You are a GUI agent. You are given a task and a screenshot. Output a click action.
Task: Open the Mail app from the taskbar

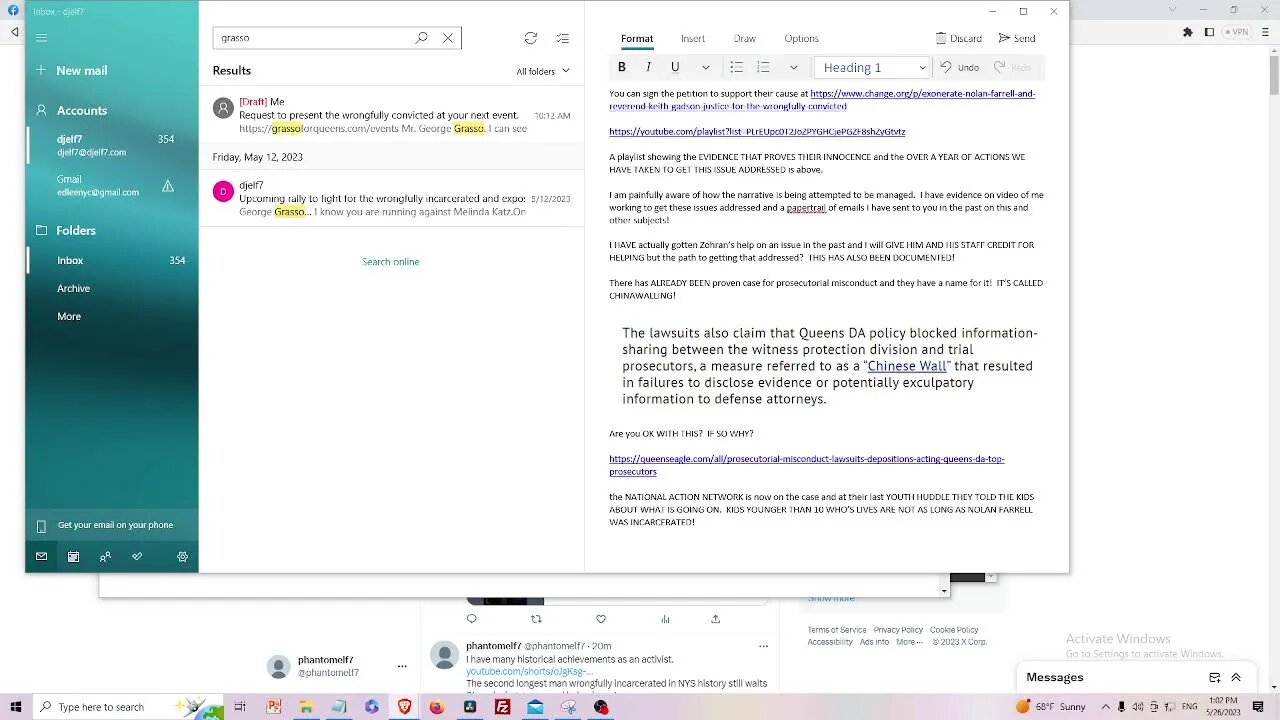(535, 707)
